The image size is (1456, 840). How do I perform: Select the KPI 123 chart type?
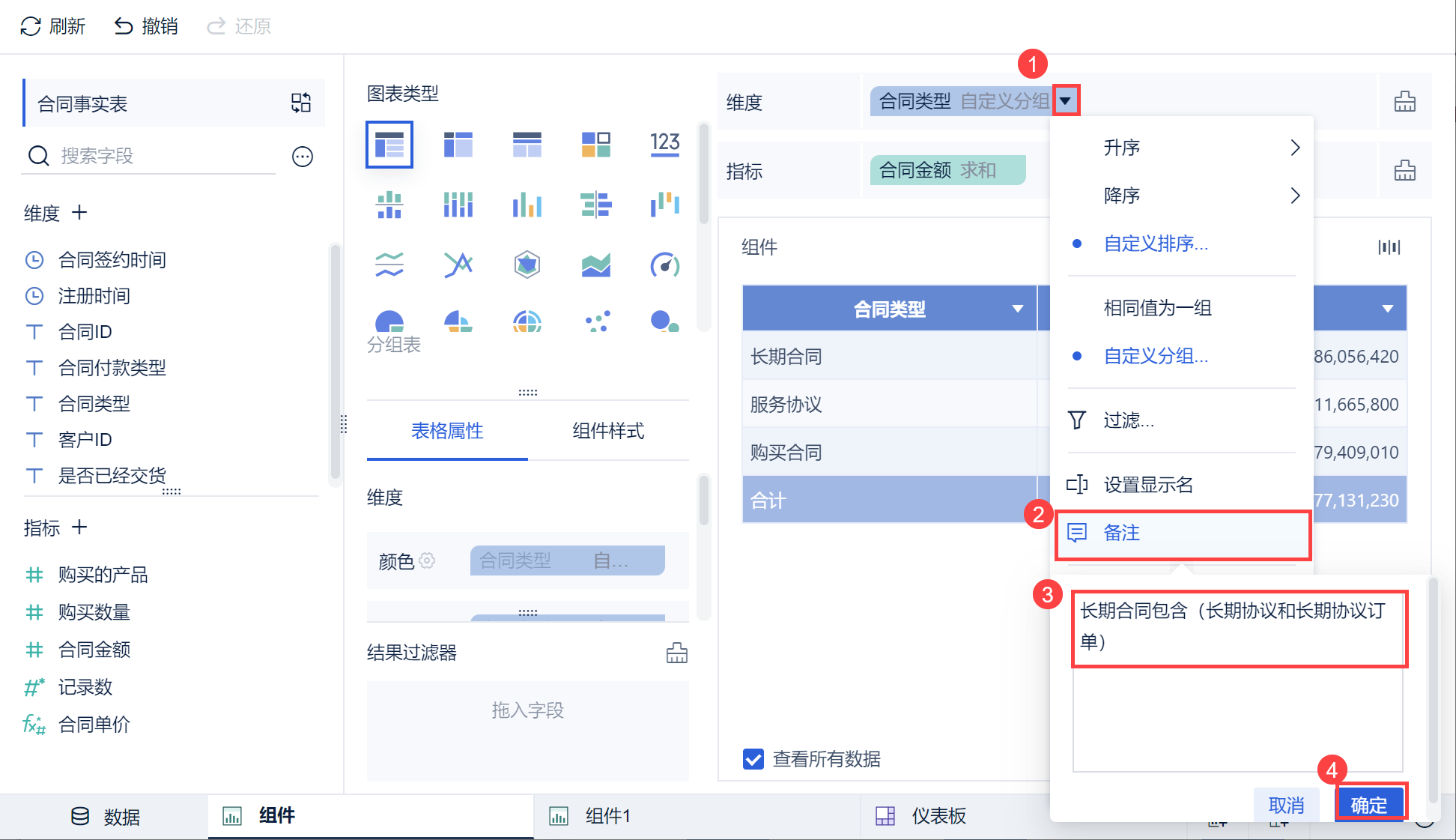point(664,143)
